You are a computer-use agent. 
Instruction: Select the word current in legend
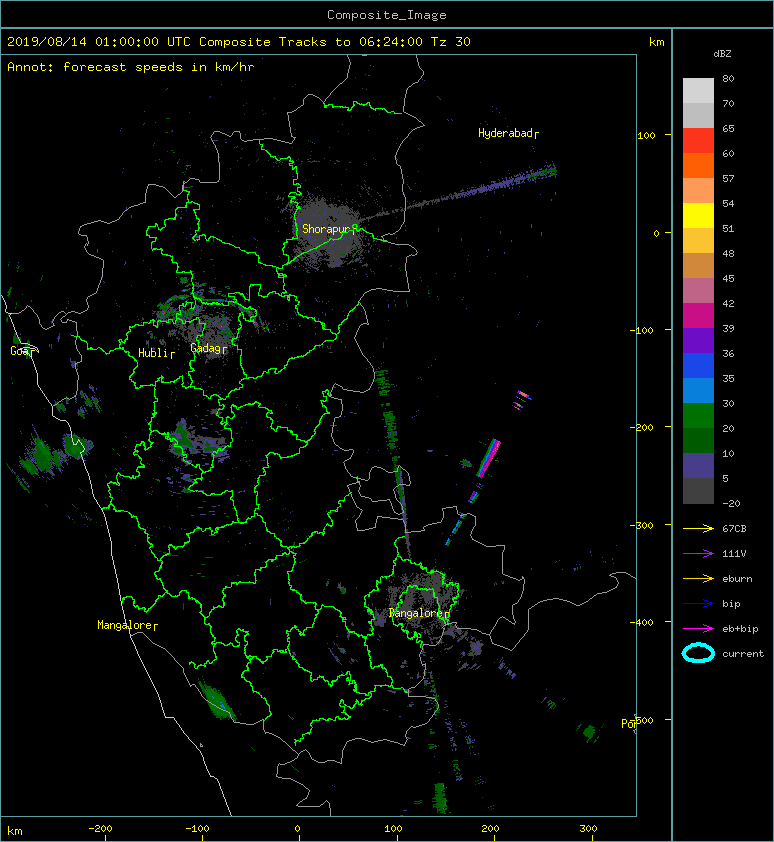click(743, 654)
